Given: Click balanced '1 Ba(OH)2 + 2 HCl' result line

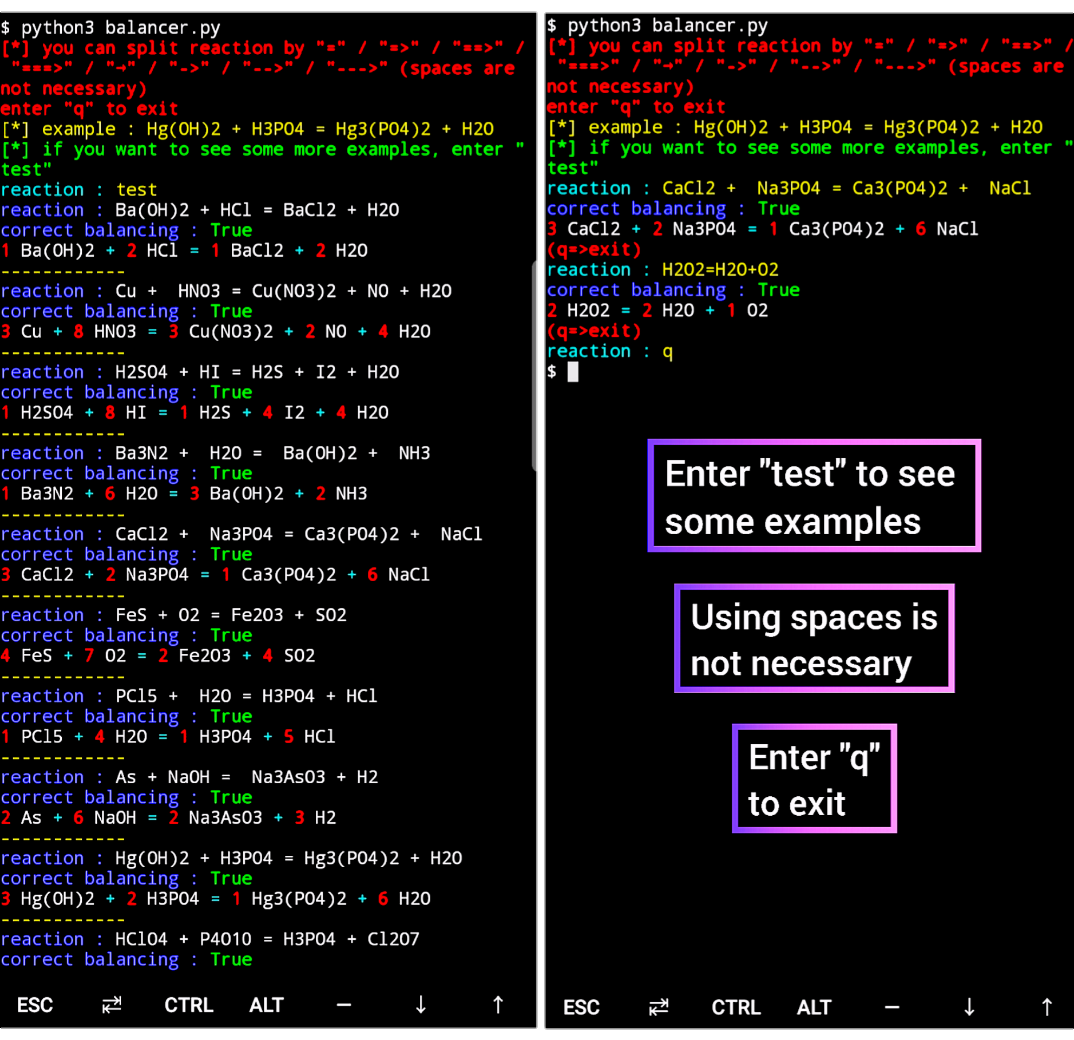Looking at the screenshot, I should point(184,251).
